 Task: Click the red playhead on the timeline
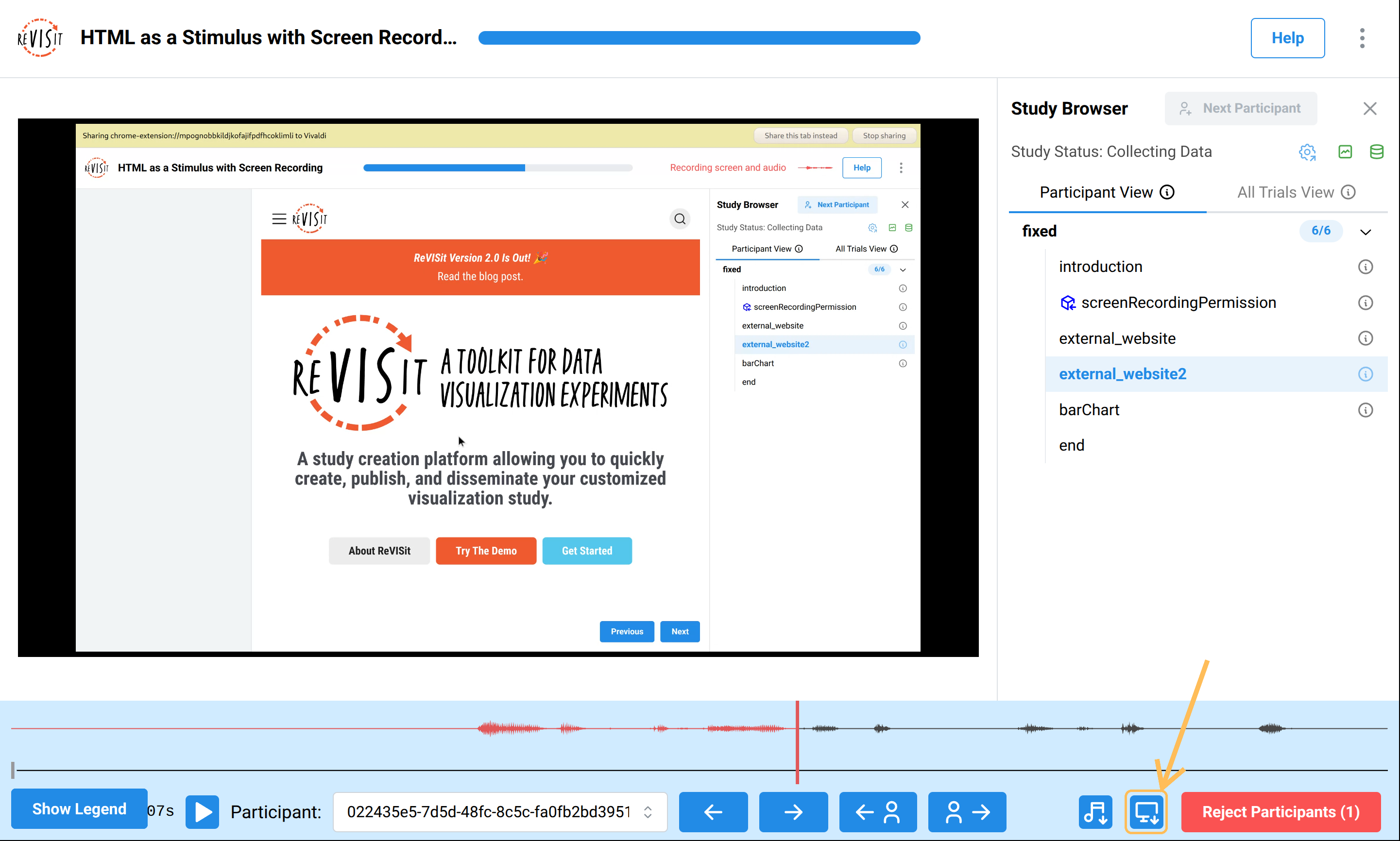[x=797, y=742]
